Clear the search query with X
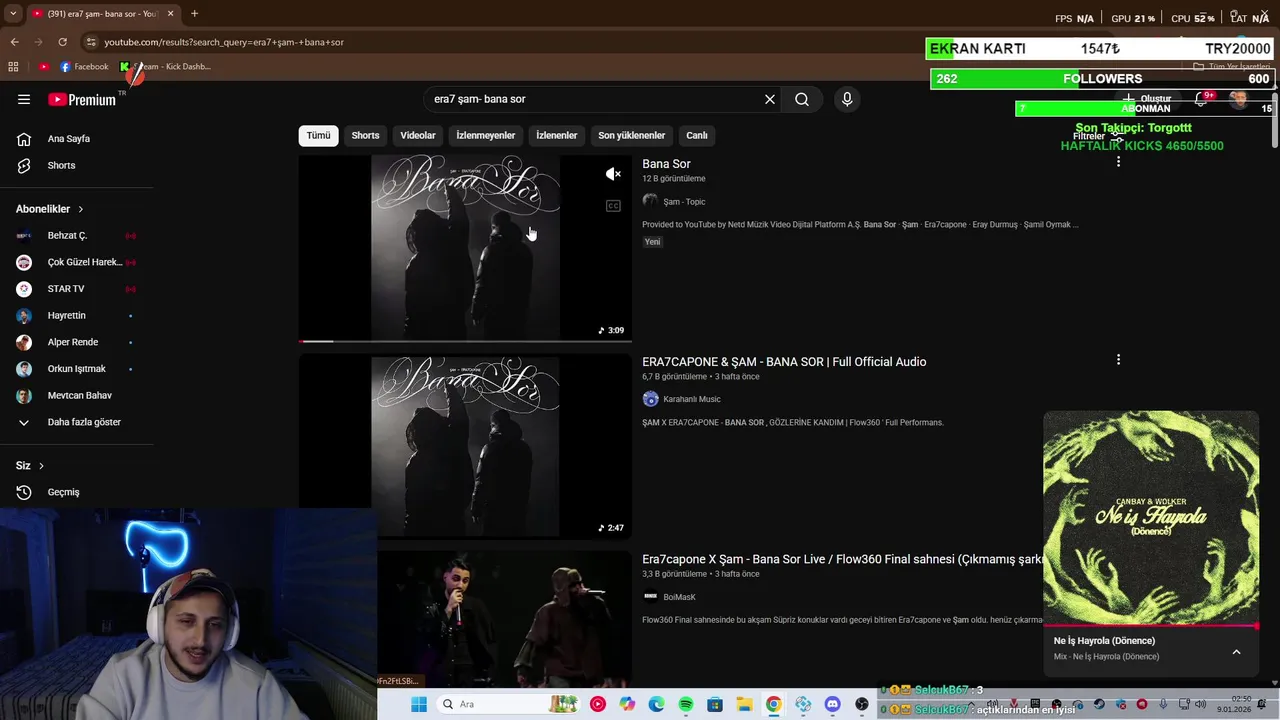This screenshot has width=1280, height=720. click(770, 99)
